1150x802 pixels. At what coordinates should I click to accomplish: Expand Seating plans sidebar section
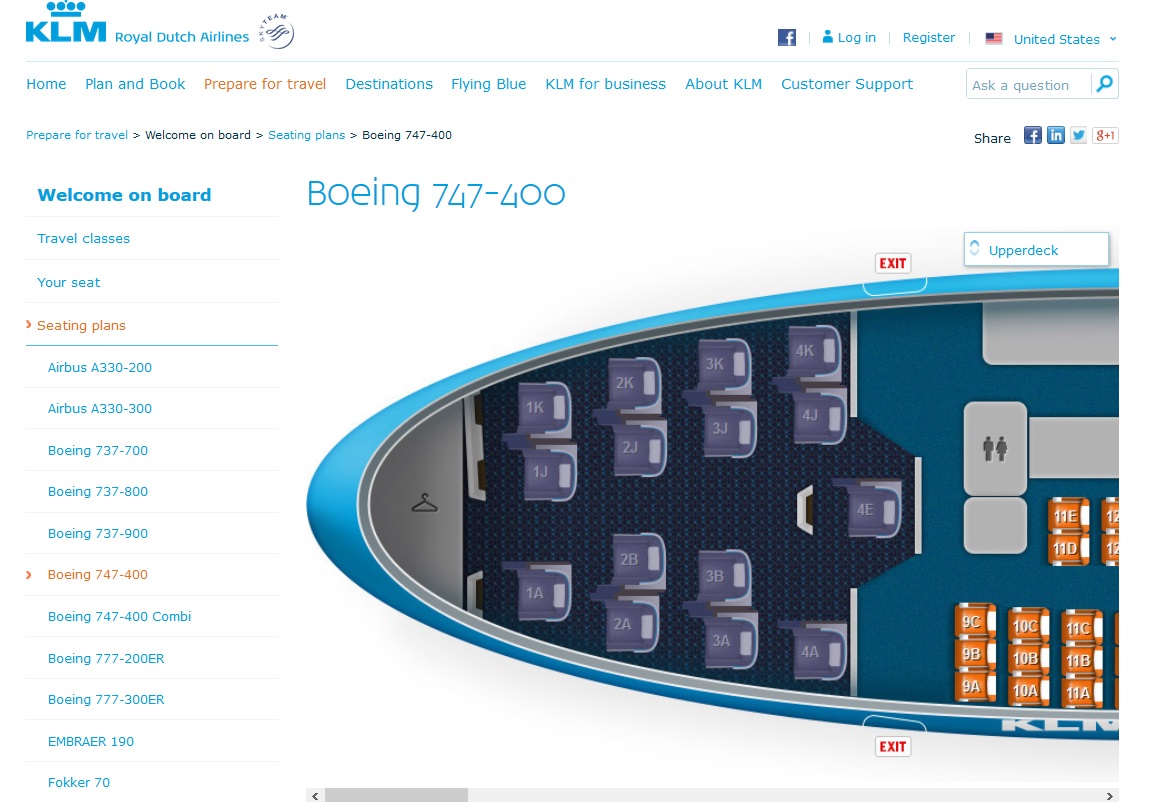pos(81,325)
